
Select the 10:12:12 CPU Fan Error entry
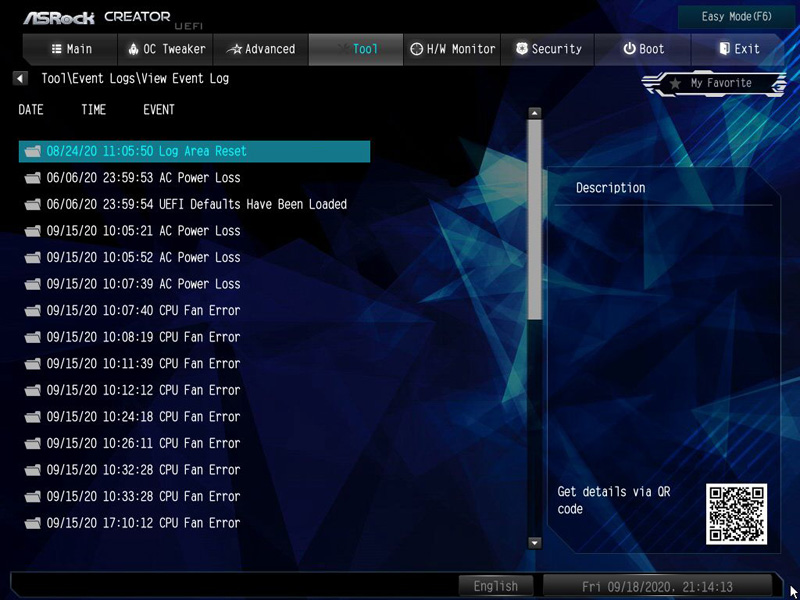[194, 390]
